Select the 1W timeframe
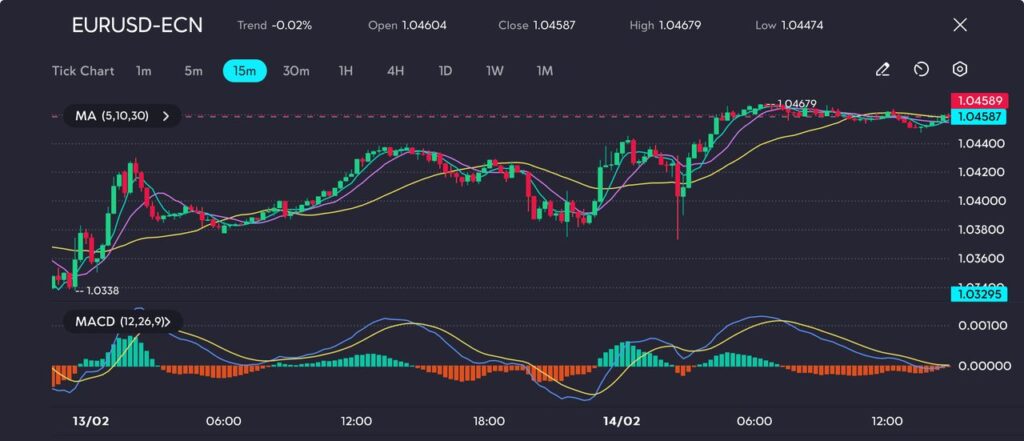Screen dimensions: 1024x441 (494, 71)
